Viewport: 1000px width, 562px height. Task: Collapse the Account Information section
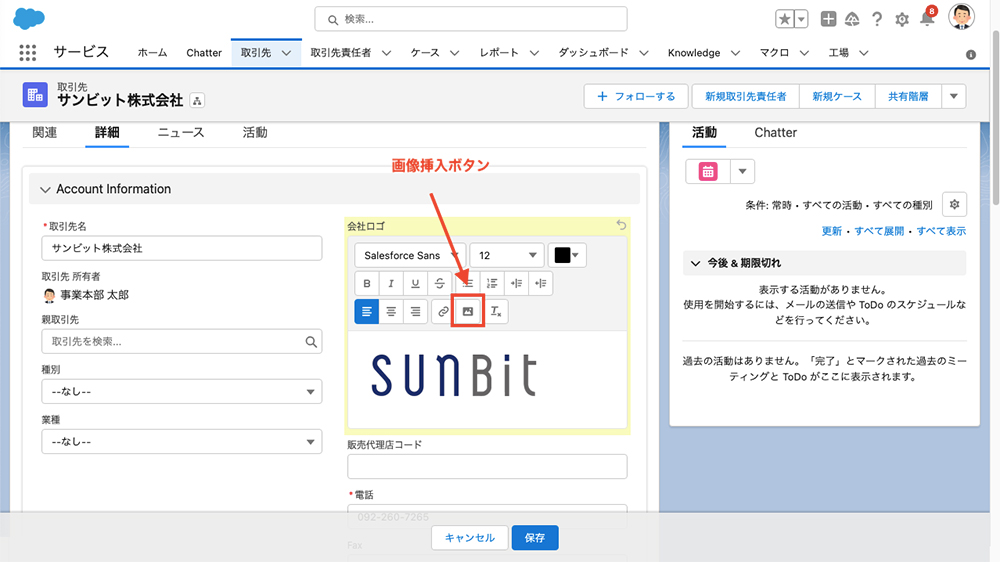click(x=45, y=189)
